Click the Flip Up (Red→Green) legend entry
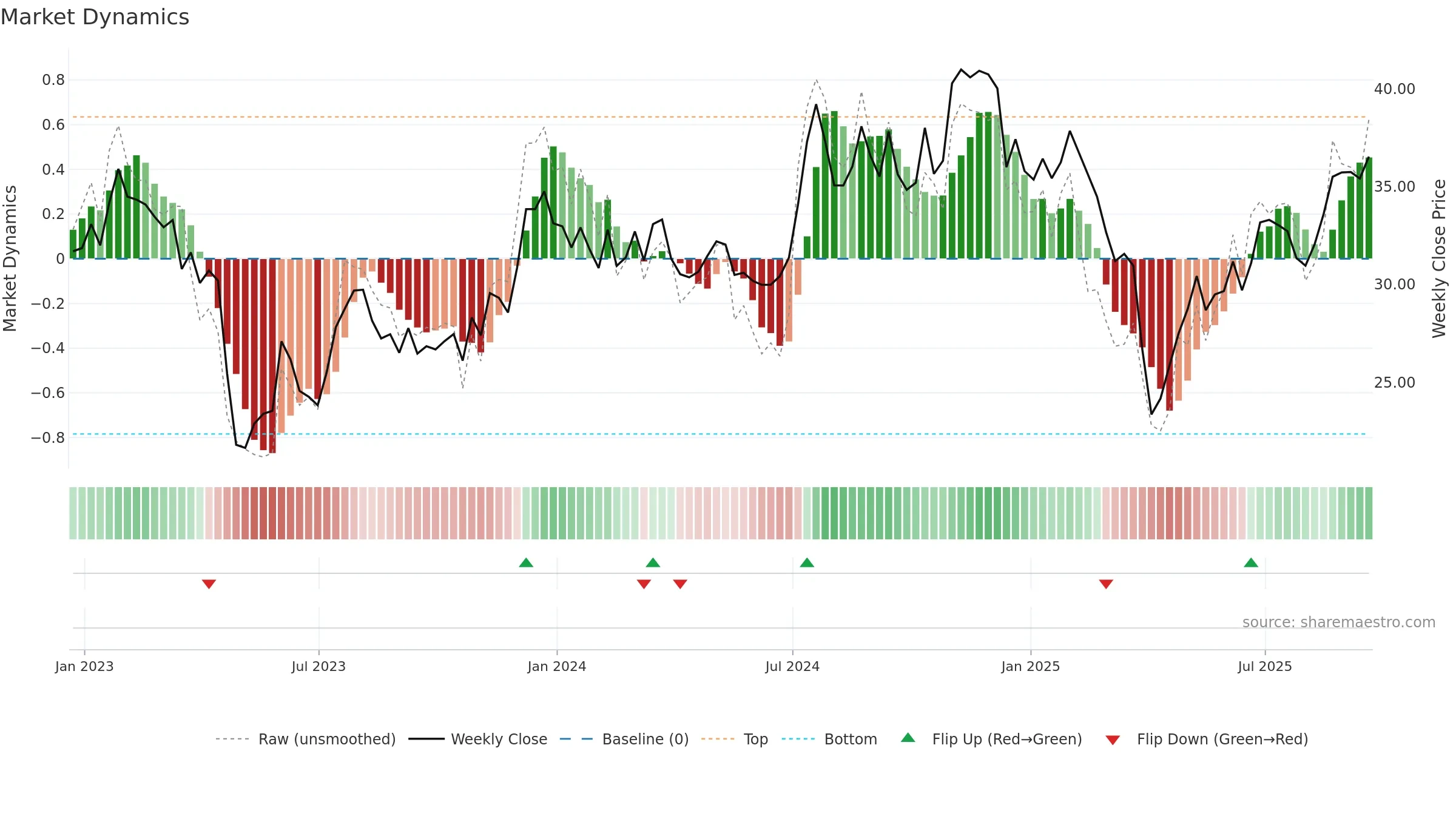The image size is (1456, 819). click(x=991, y=739)
